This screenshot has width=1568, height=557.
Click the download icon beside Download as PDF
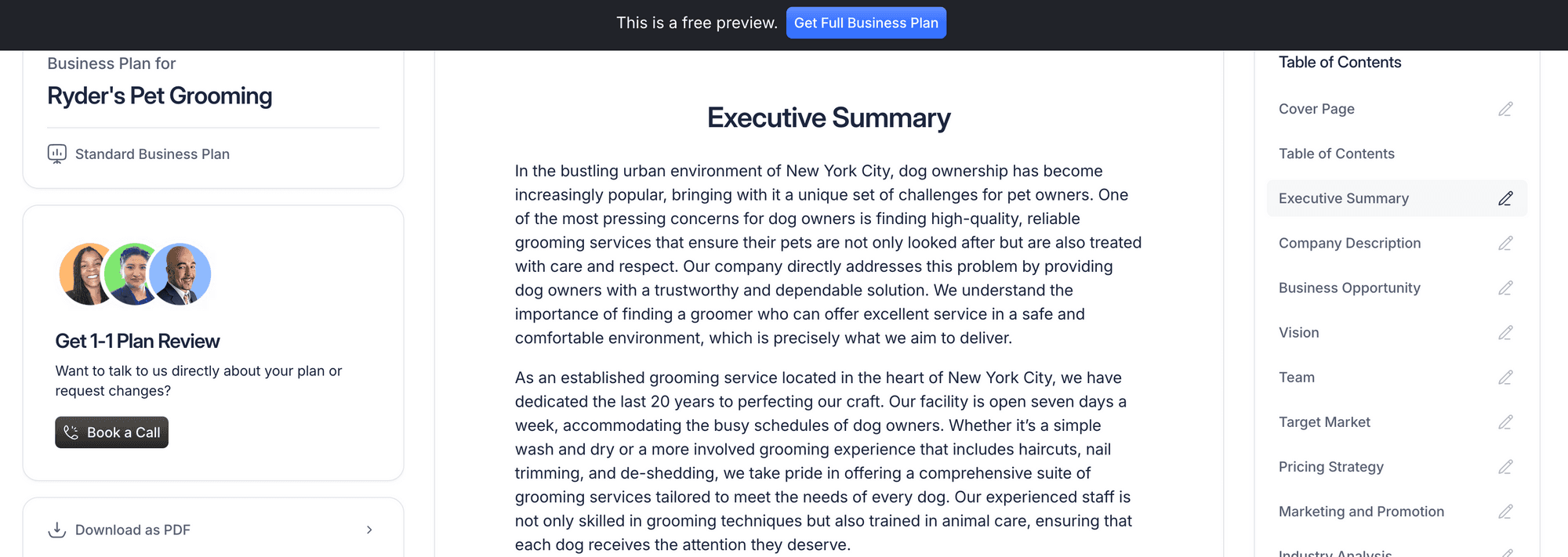pyautogui.click(x=56, y=530)
